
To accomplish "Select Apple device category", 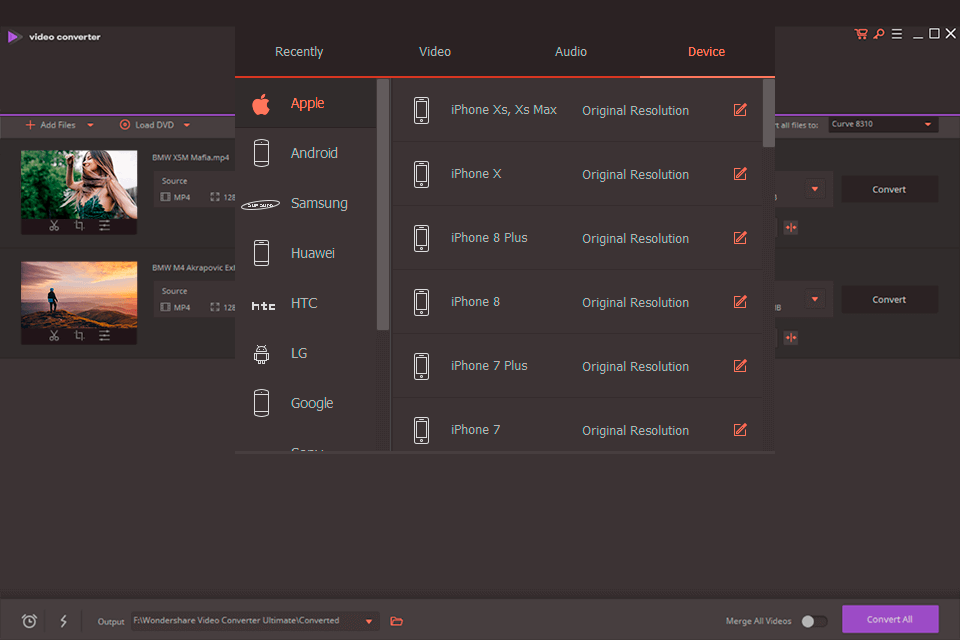I will (x=306, y=104).
